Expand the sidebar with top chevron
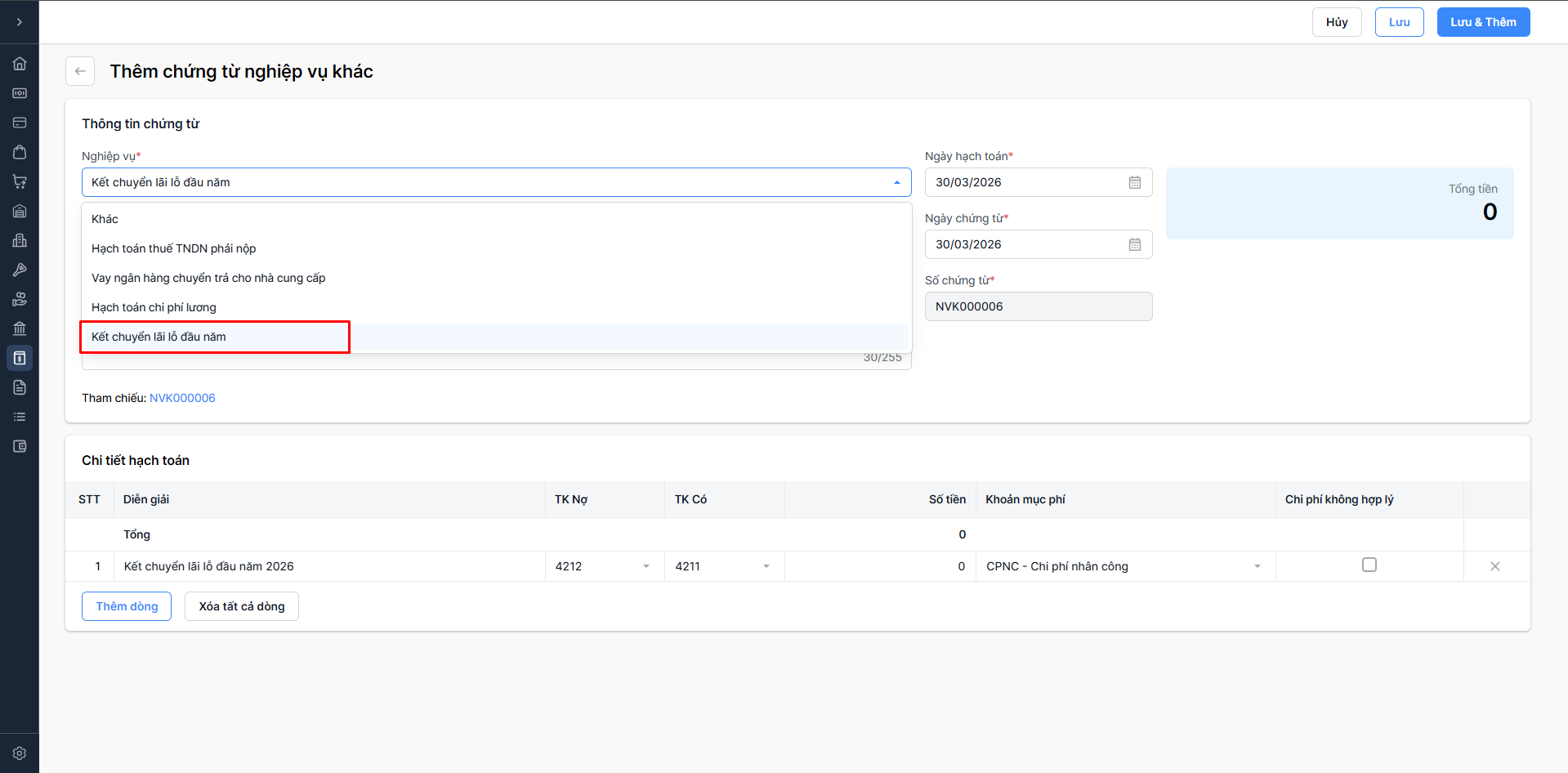Viewport: 1568px width, 773px height. [20, 22]
